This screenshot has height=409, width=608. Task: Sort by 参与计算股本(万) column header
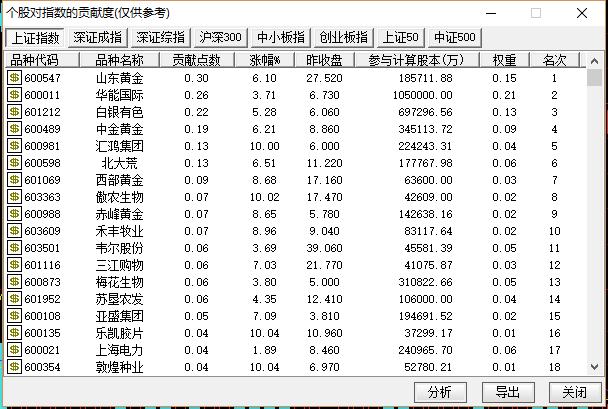tap(417, 60)
